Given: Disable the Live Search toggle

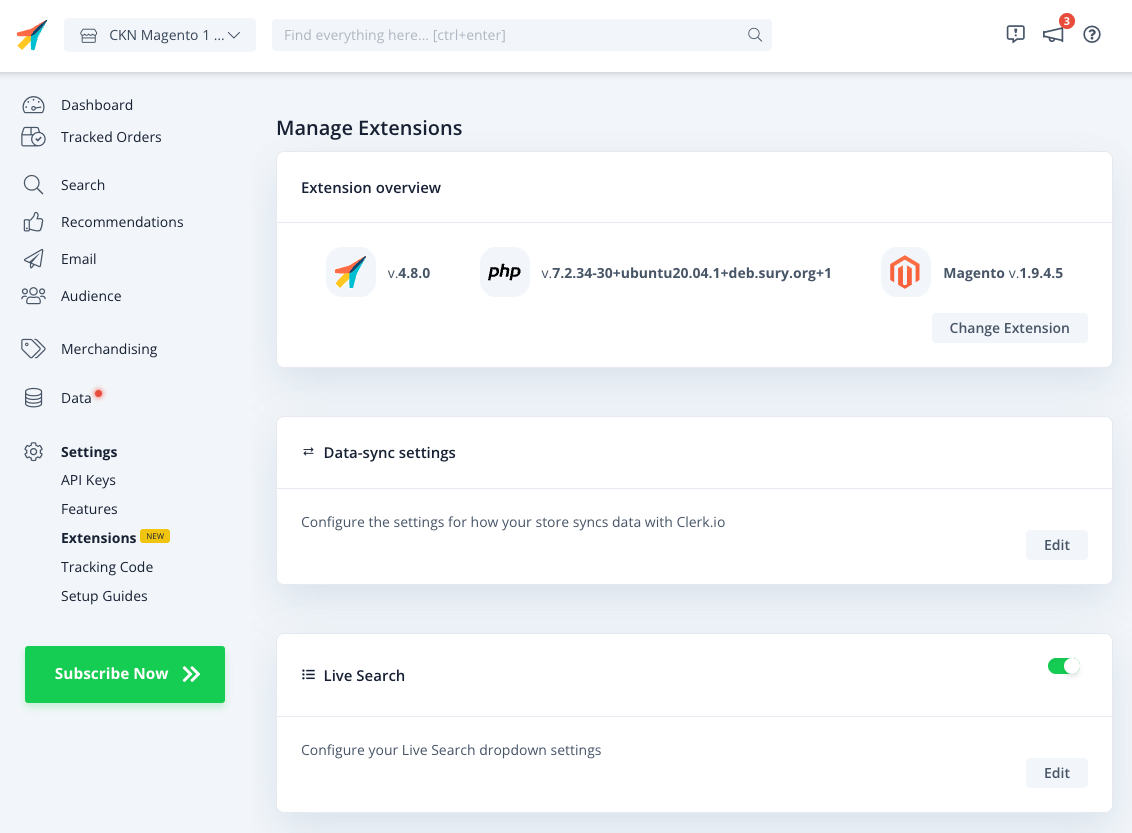Looking at the screenshot, I should click(x=1064, y=666).
